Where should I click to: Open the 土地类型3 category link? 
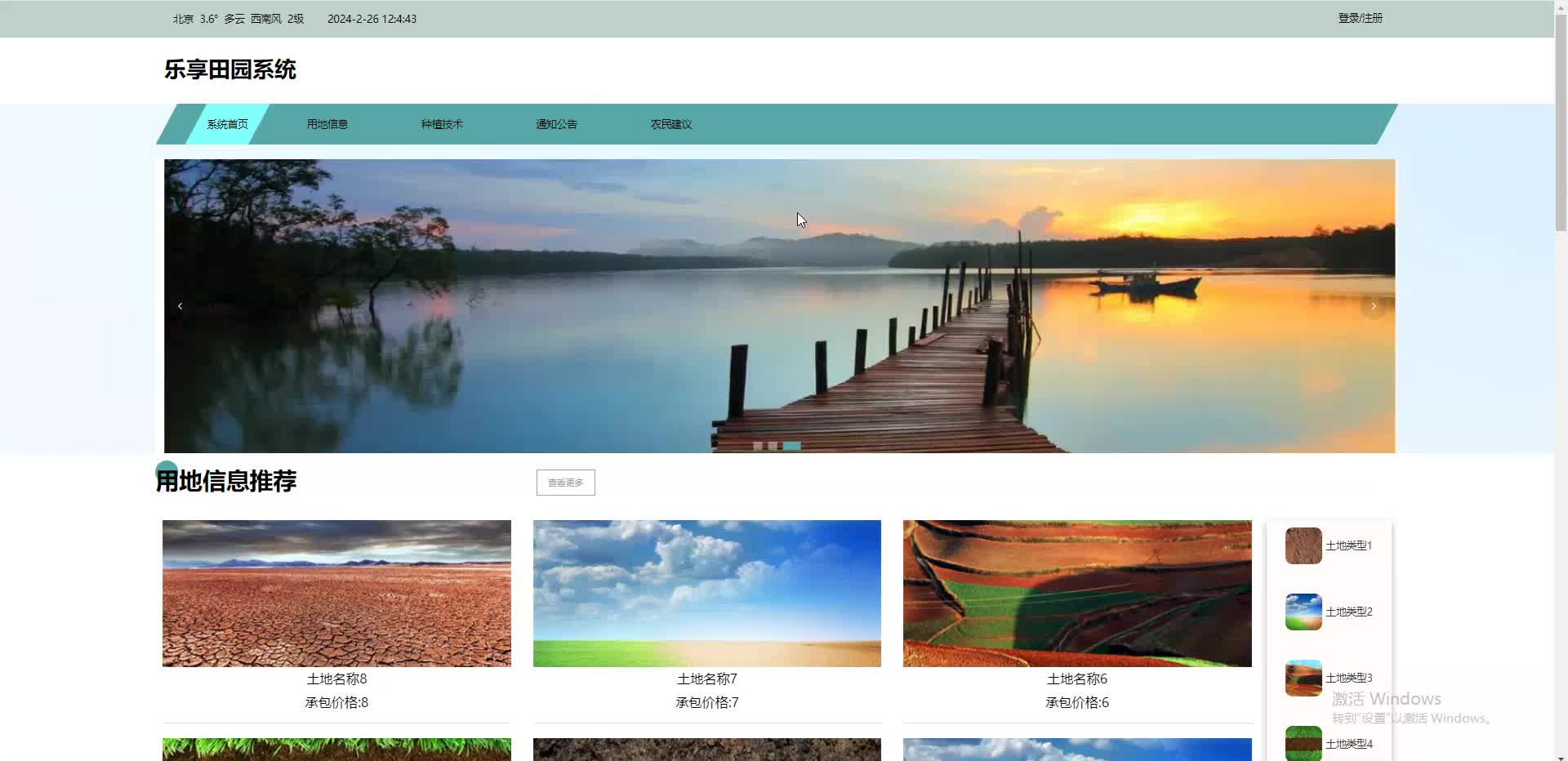click(1348, 678)
